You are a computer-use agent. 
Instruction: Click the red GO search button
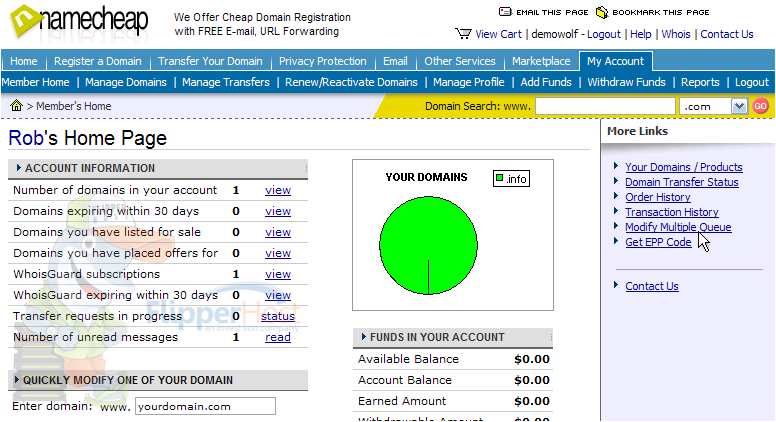[761, 106]
